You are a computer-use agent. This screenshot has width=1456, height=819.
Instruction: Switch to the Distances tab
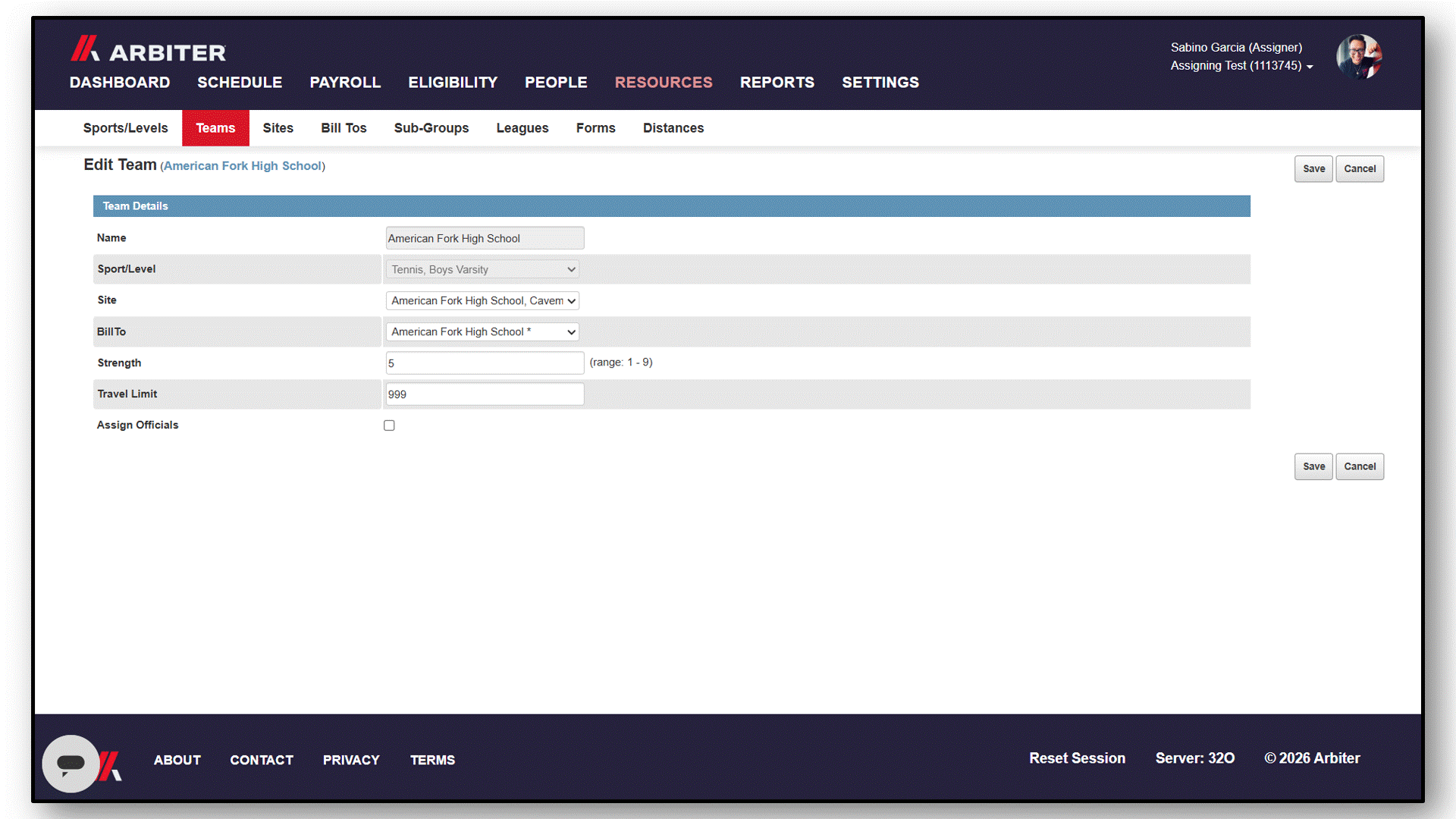click(x=673, y=128)
